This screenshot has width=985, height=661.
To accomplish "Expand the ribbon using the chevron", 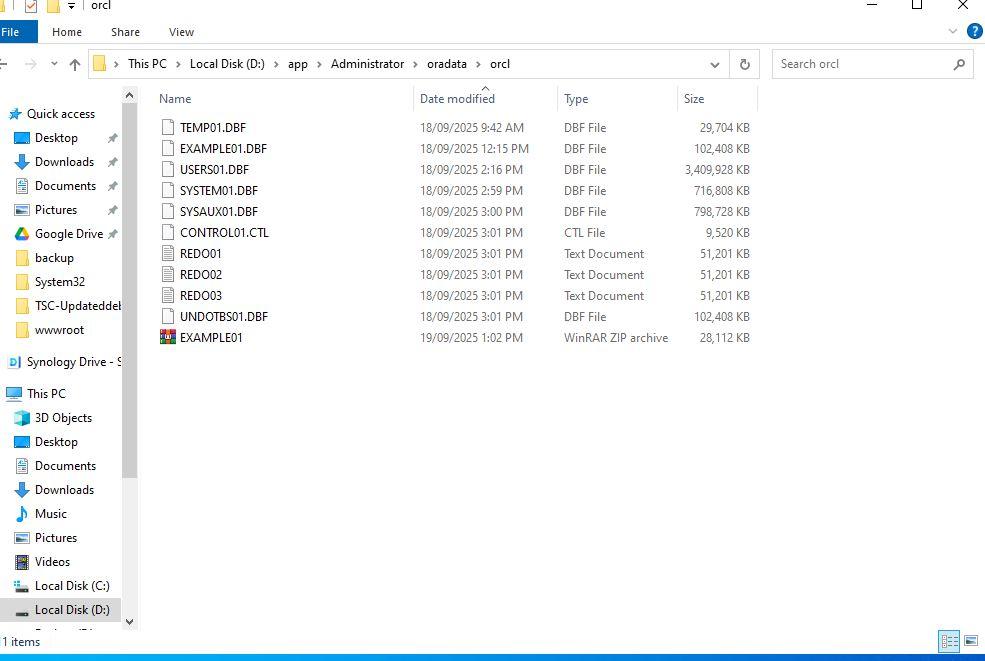I will [x=953, y=32].
